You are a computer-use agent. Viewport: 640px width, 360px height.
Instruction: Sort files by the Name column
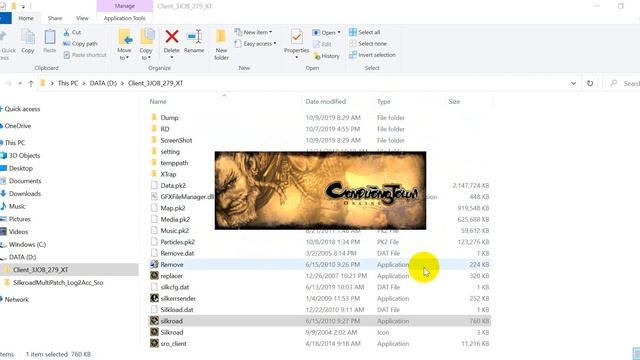click(158, 102)
